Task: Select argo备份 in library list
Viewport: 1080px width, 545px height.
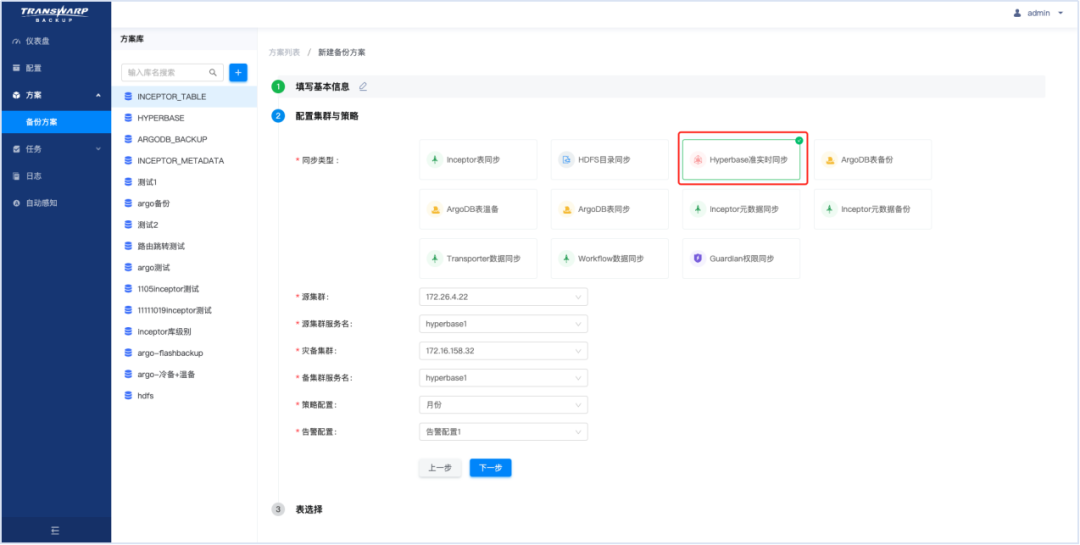Action: coord(184,203)
